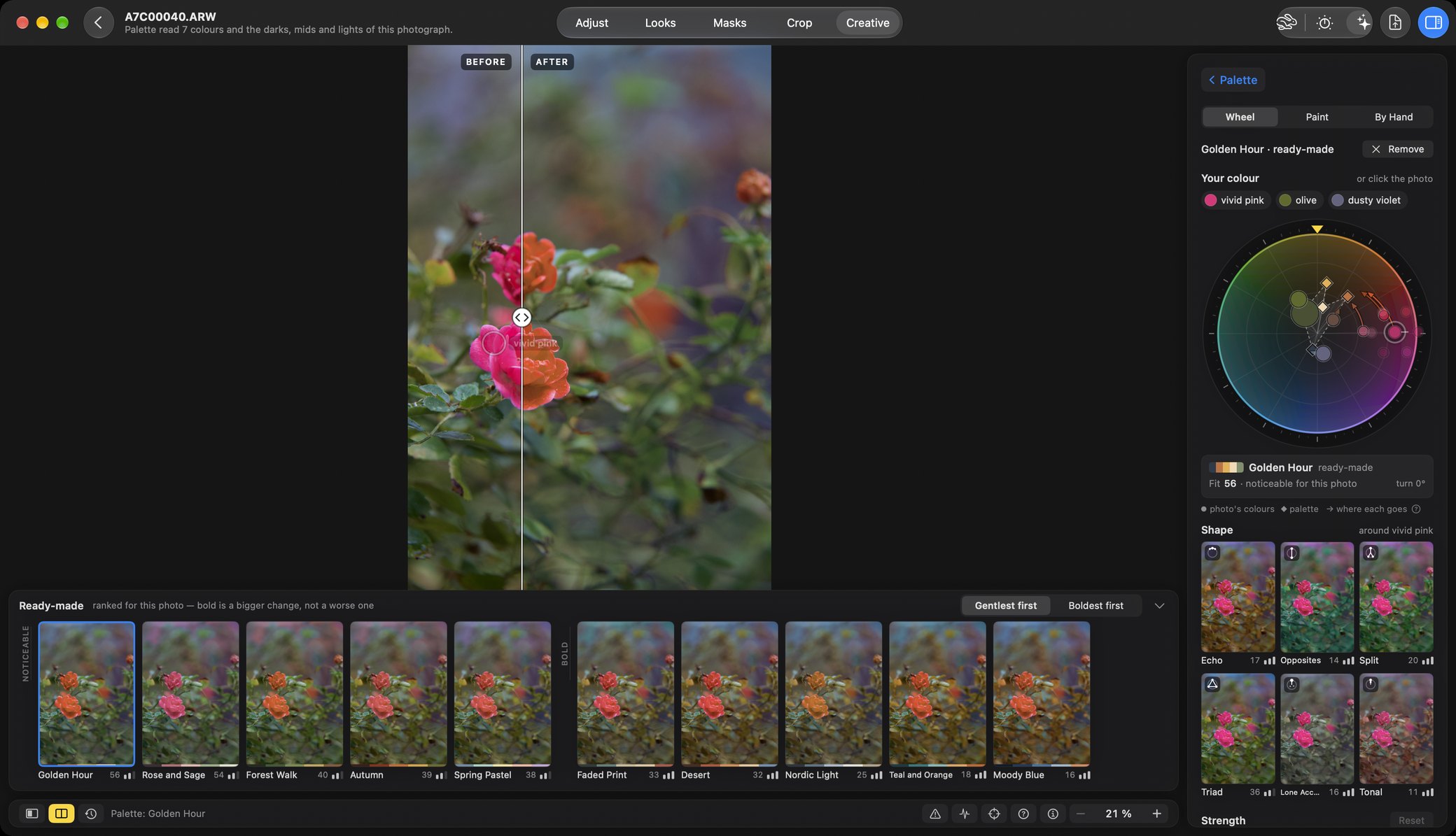Click the yellow triangle marker atop the wheel
The width and height of the screenshot is (1456, 836).
[x=1317, y=229]
